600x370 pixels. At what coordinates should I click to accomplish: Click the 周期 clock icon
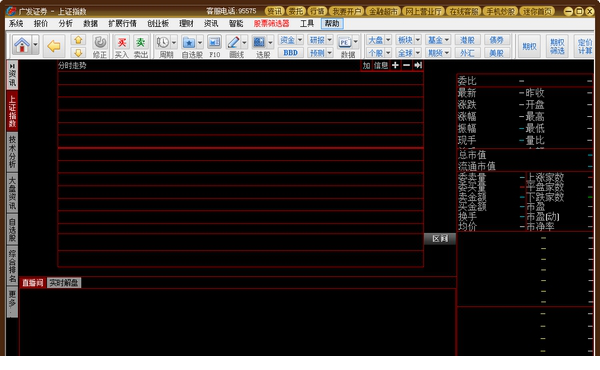[x=163, y=46]
